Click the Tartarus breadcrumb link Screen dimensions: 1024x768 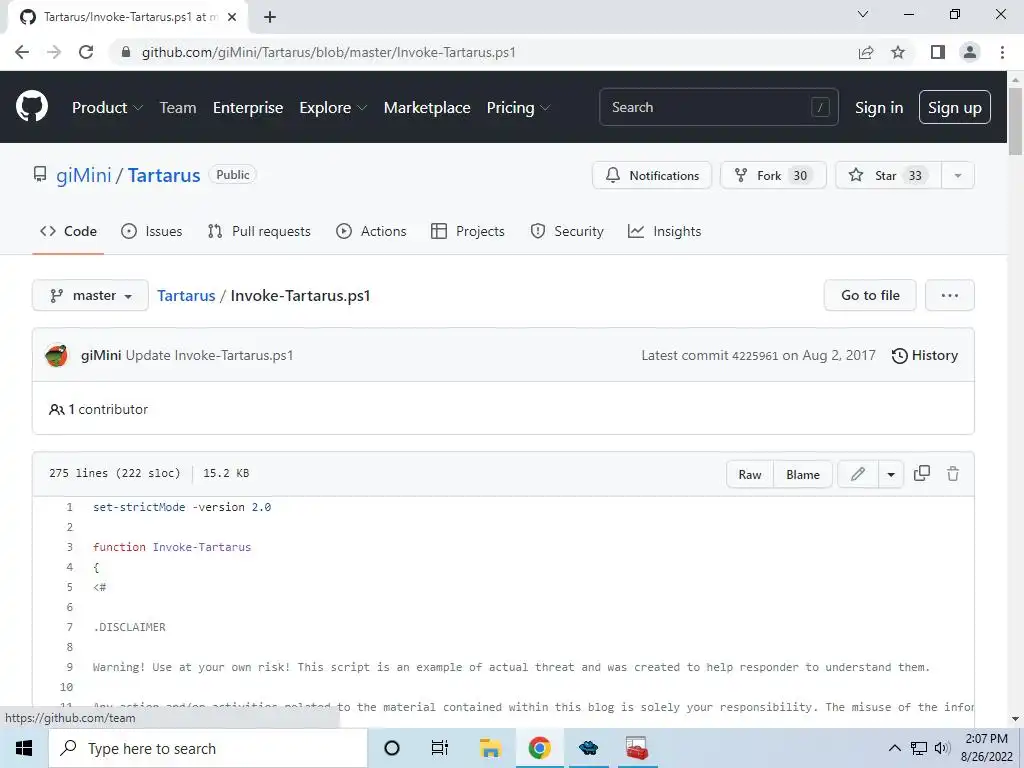pyautogui.click(x=186, y=295)
